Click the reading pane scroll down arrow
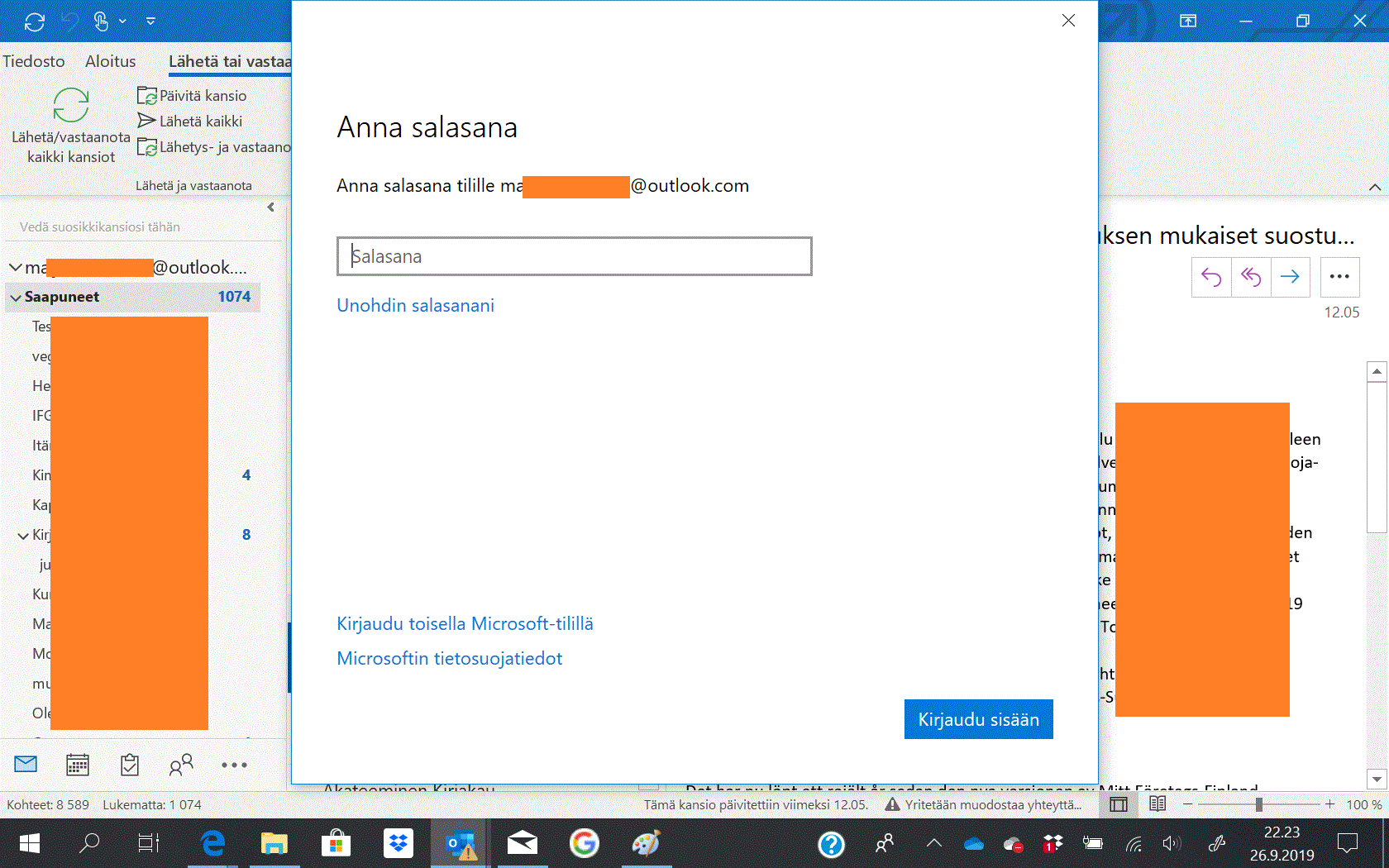Viewport: 1389px width, 868px height. (x=1377, y=779)
